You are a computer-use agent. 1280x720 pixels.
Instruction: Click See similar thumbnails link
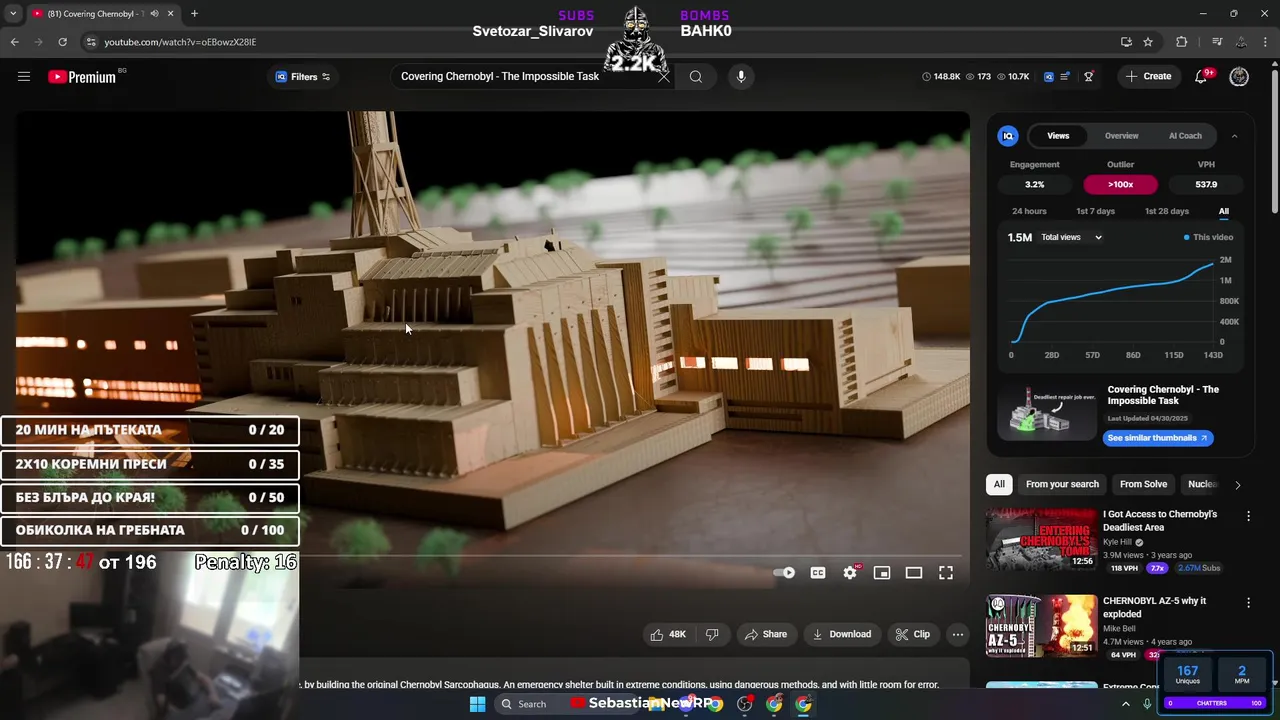(x=1158, y=438)
